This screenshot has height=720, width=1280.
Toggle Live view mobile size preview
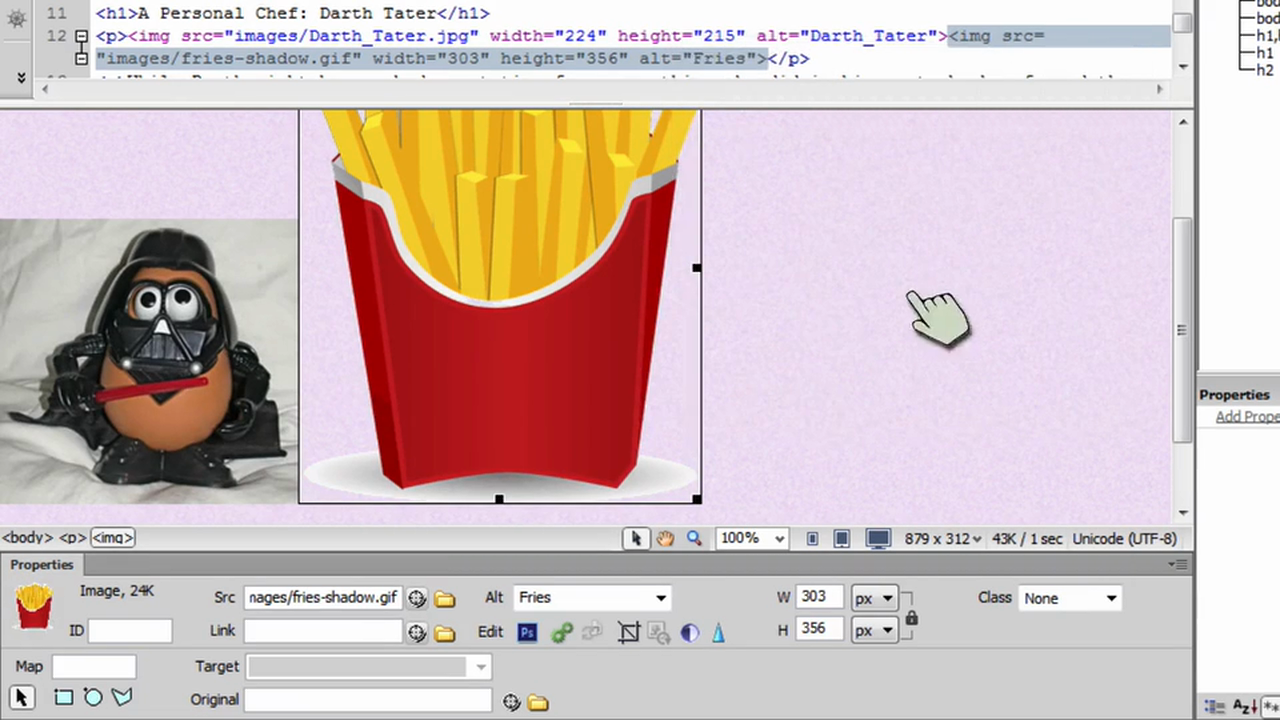(x=812, y=538)
